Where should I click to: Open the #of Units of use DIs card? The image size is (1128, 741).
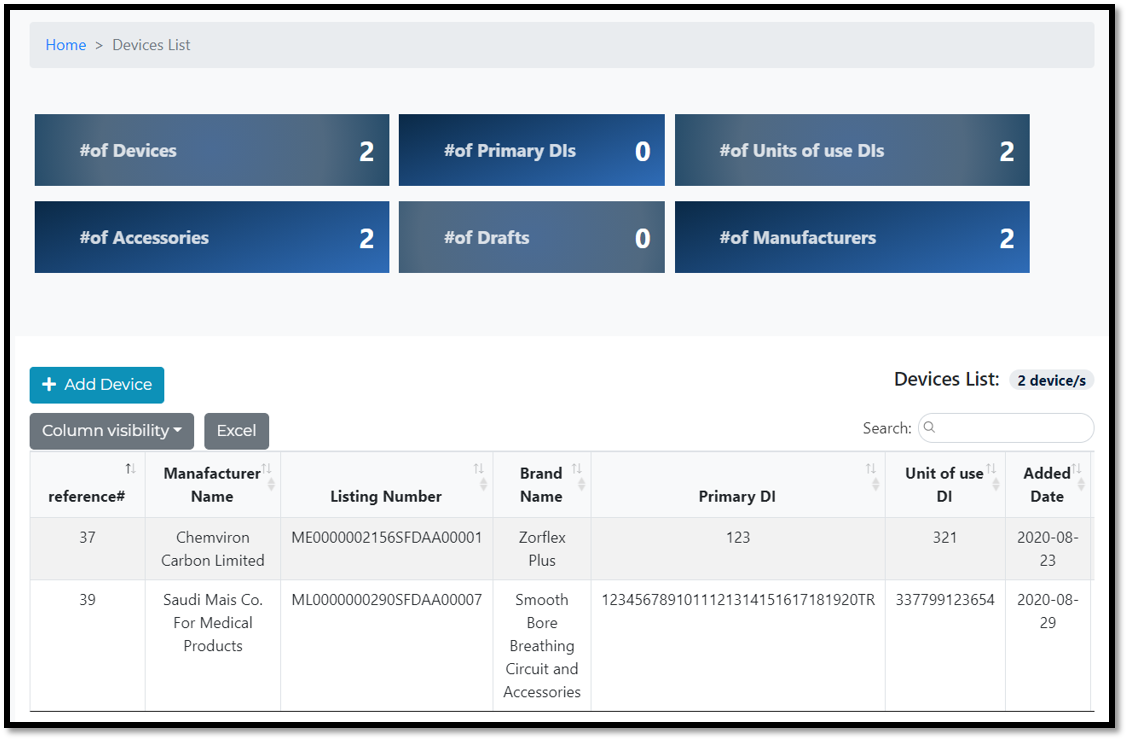click(x=852, y=150)
